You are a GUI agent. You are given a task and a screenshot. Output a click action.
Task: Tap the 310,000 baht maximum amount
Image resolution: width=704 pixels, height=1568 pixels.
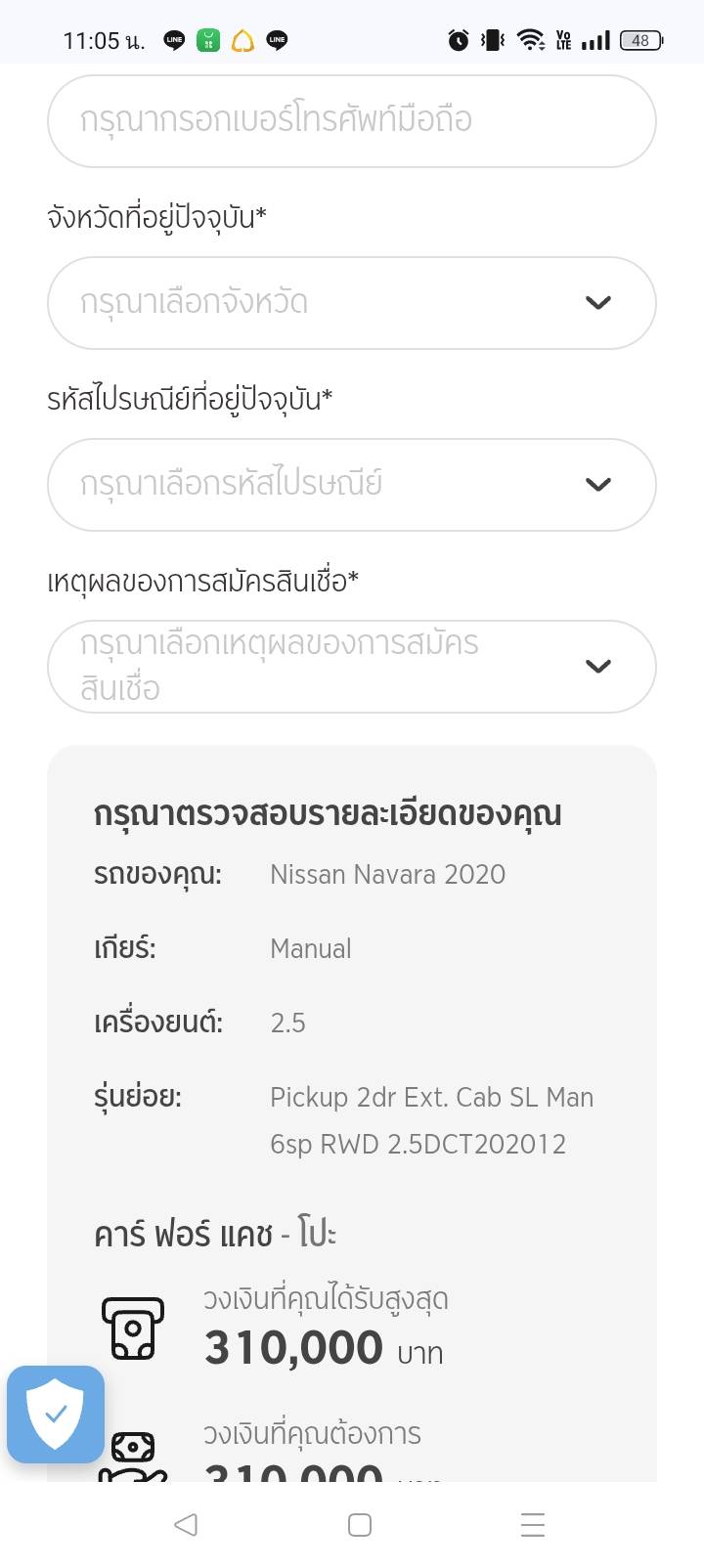tap(293, 1348)
